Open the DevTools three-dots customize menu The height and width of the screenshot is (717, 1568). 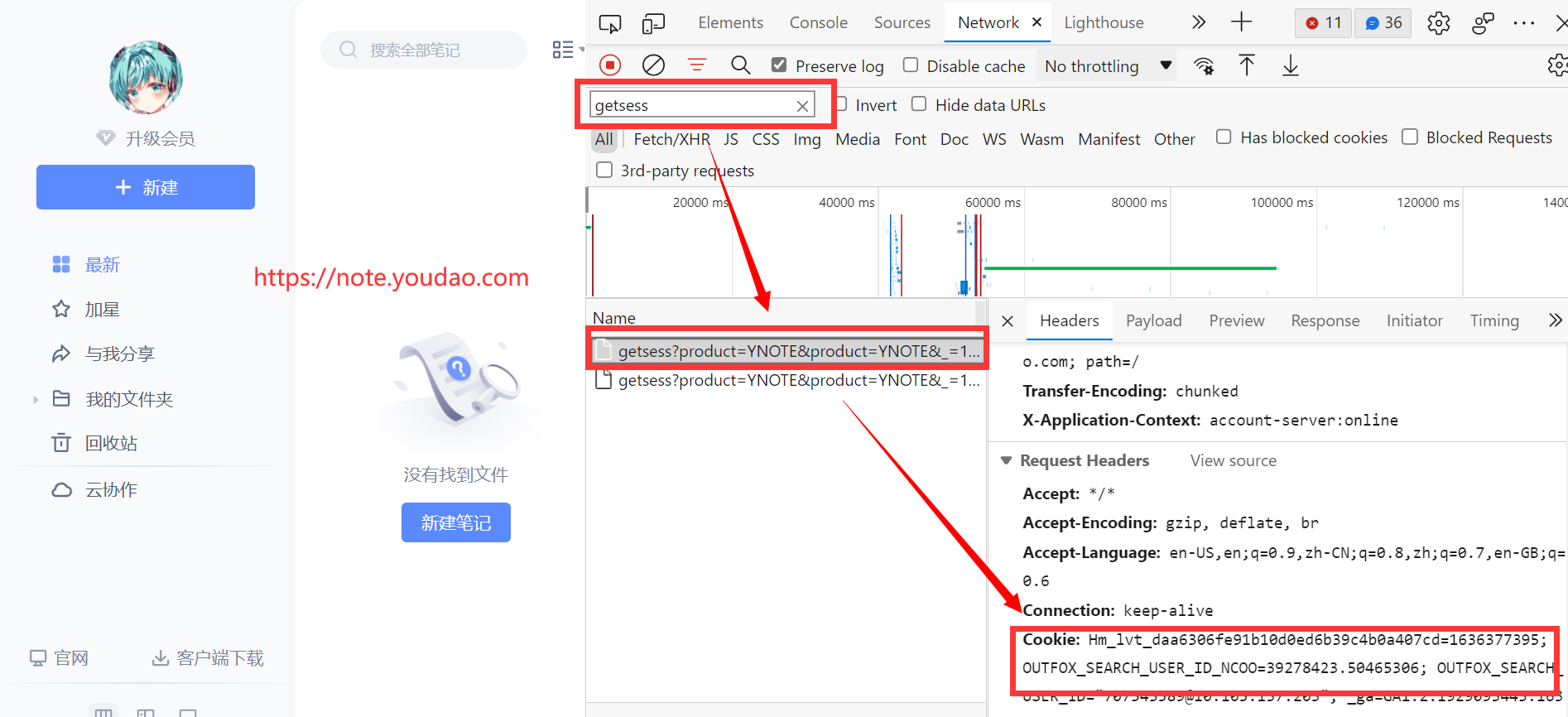click(1523, 23)
